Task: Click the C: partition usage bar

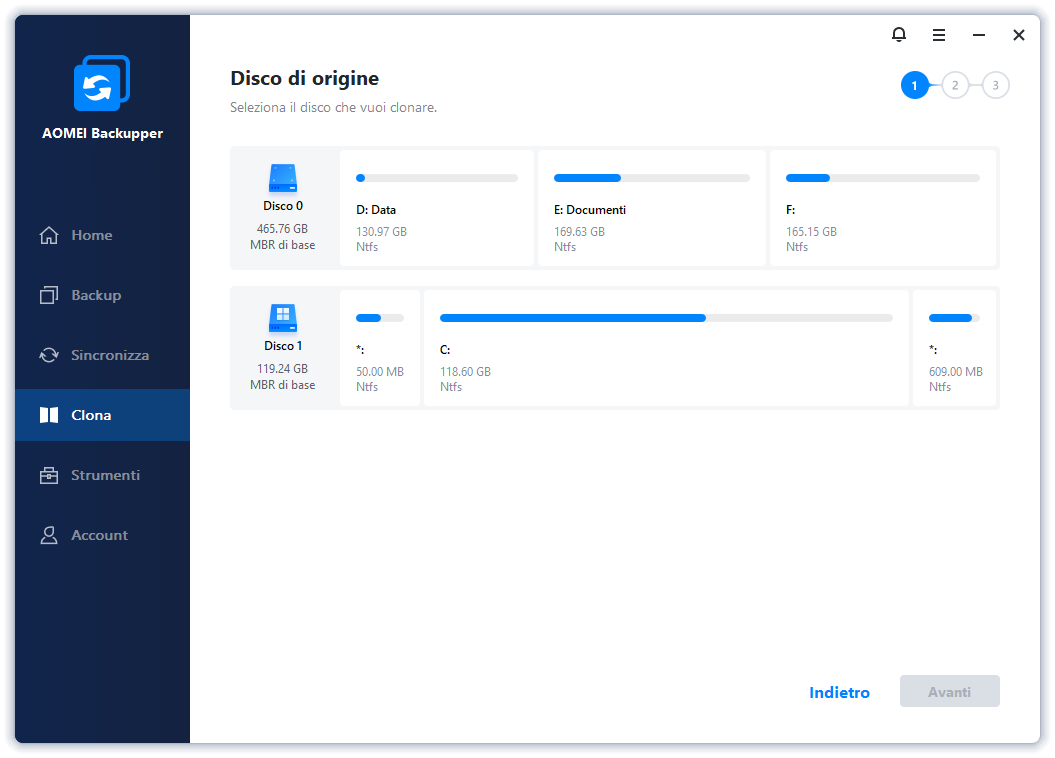Action: [665, 318]
